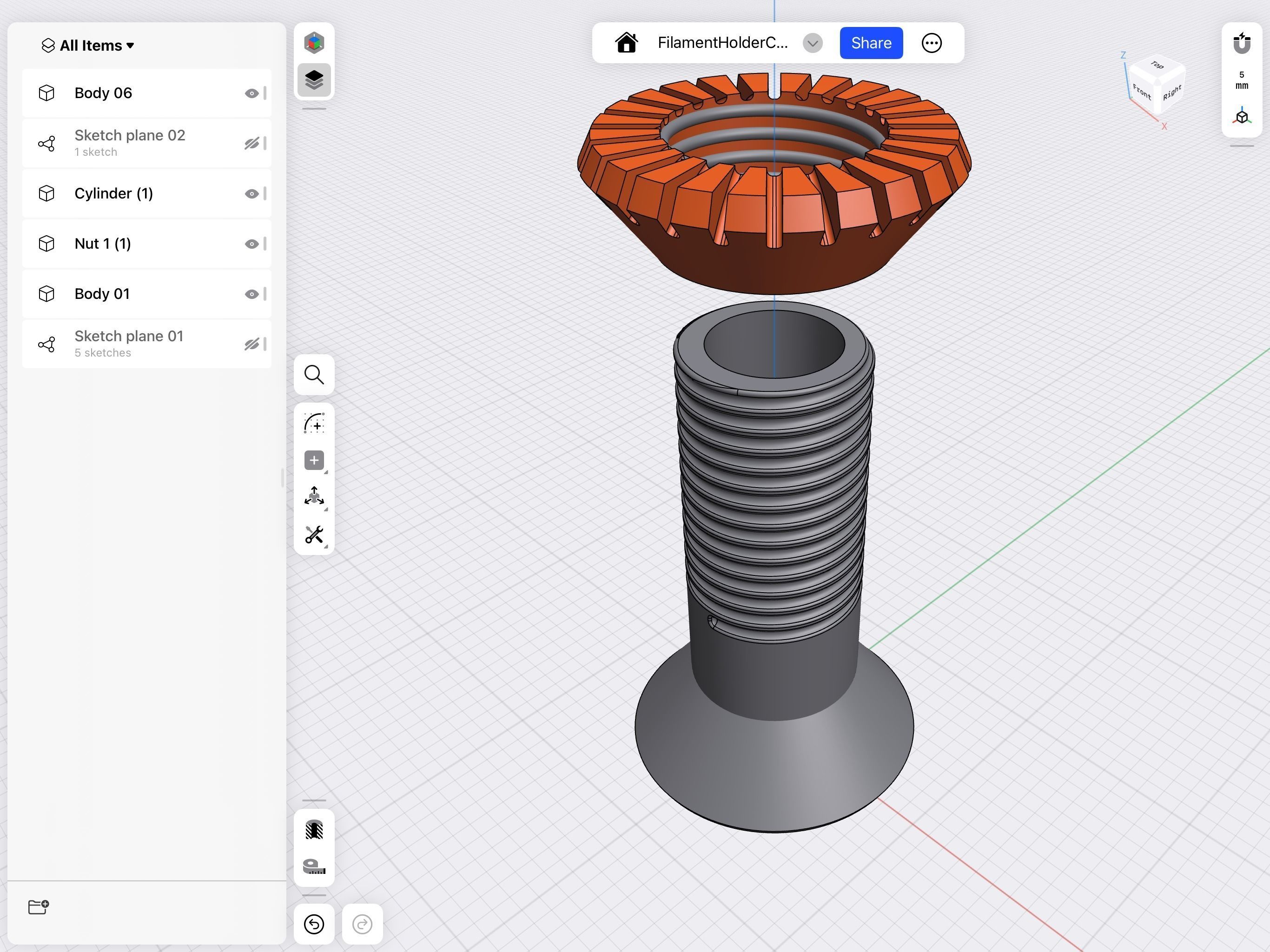Hide Body 06 with eye icon

(x=251, y=93)
